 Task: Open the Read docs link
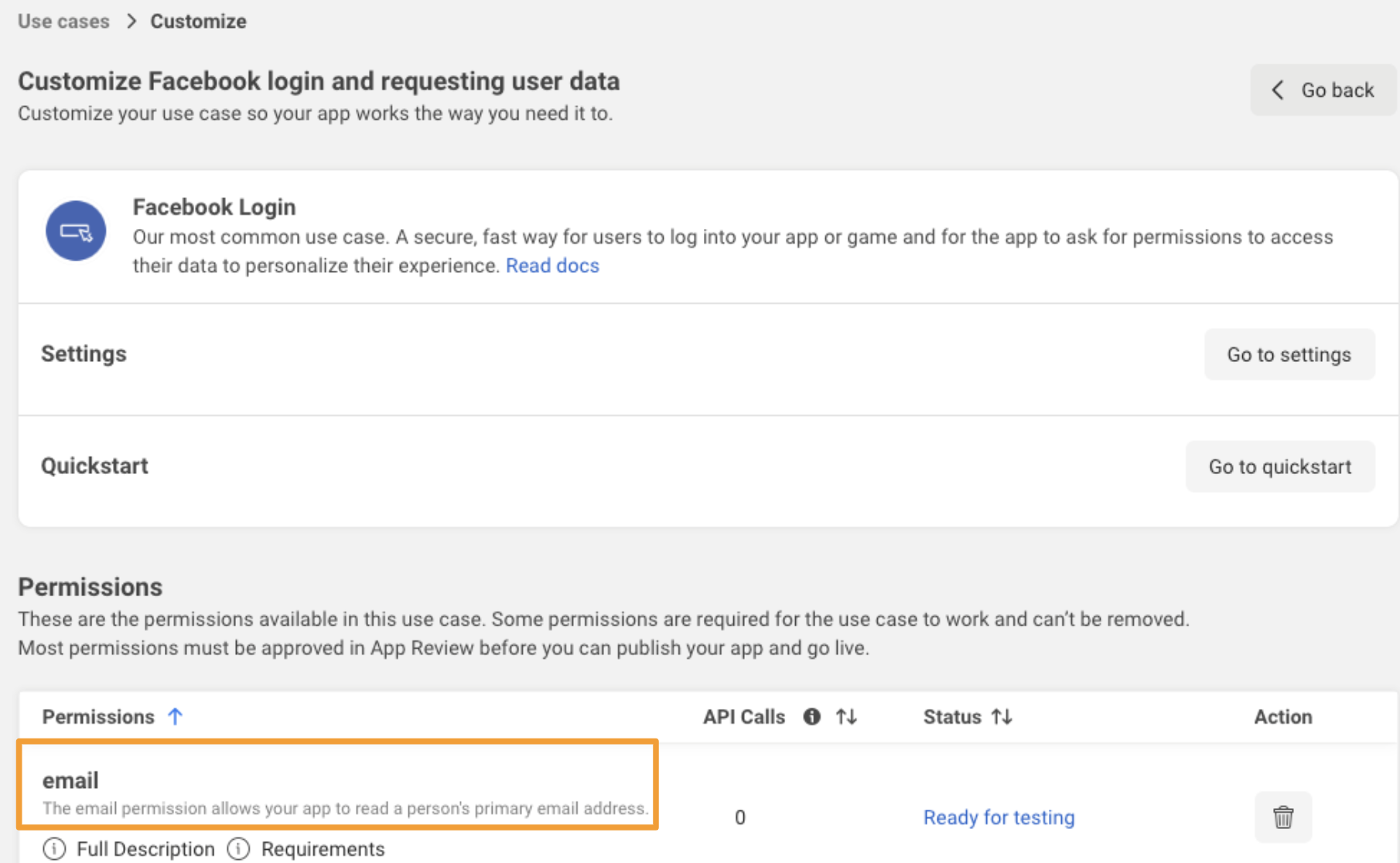pyautogui.click(x=552, y=265)
